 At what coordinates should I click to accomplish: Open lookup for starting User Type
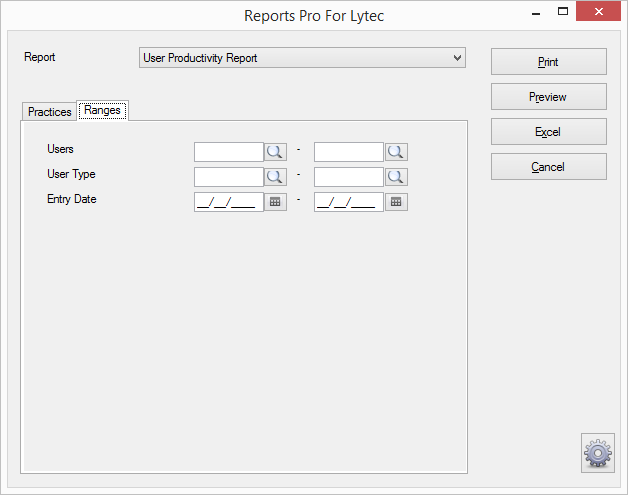(x=275, y=177)
